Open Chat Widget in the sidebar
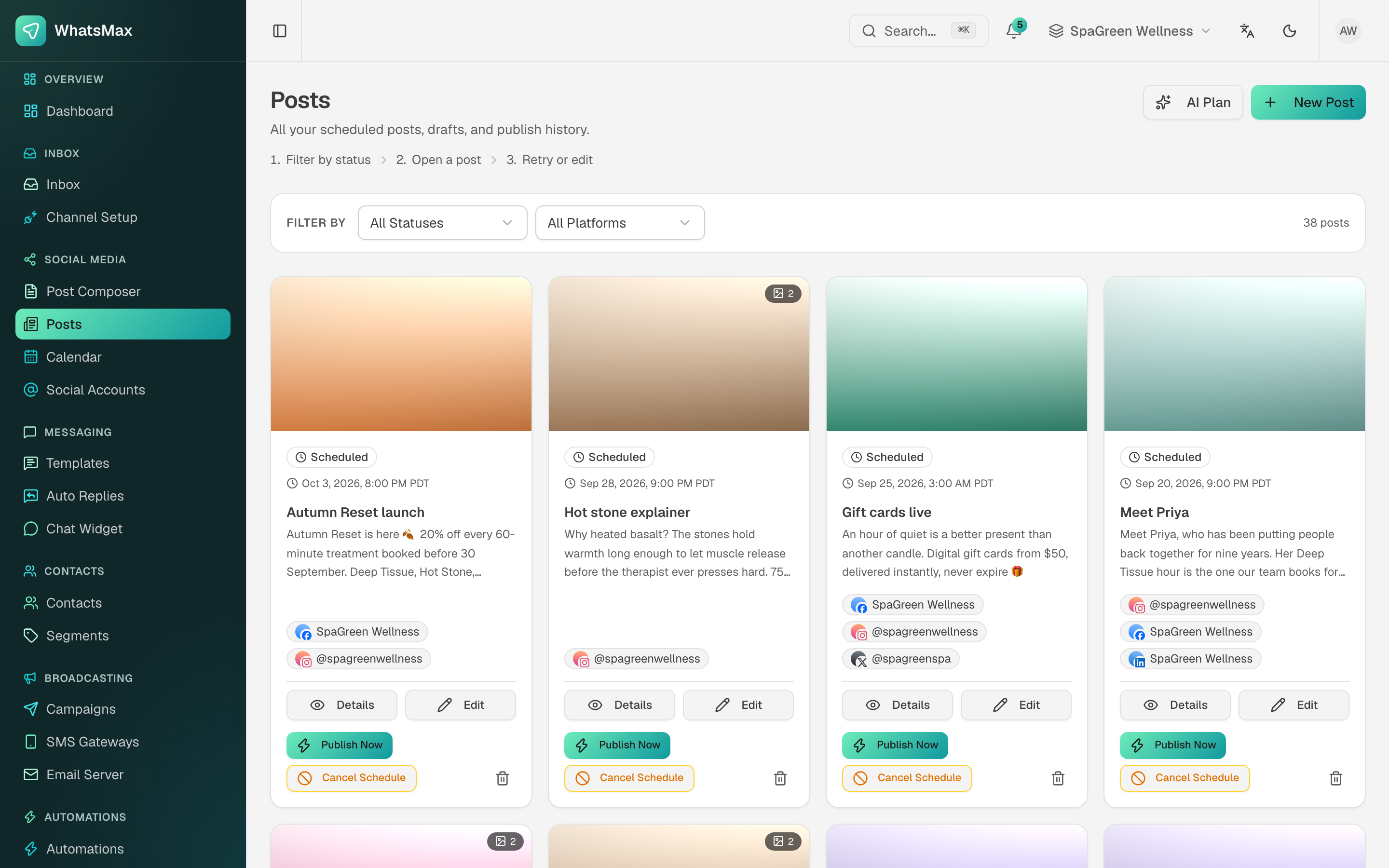 point(123,529)
